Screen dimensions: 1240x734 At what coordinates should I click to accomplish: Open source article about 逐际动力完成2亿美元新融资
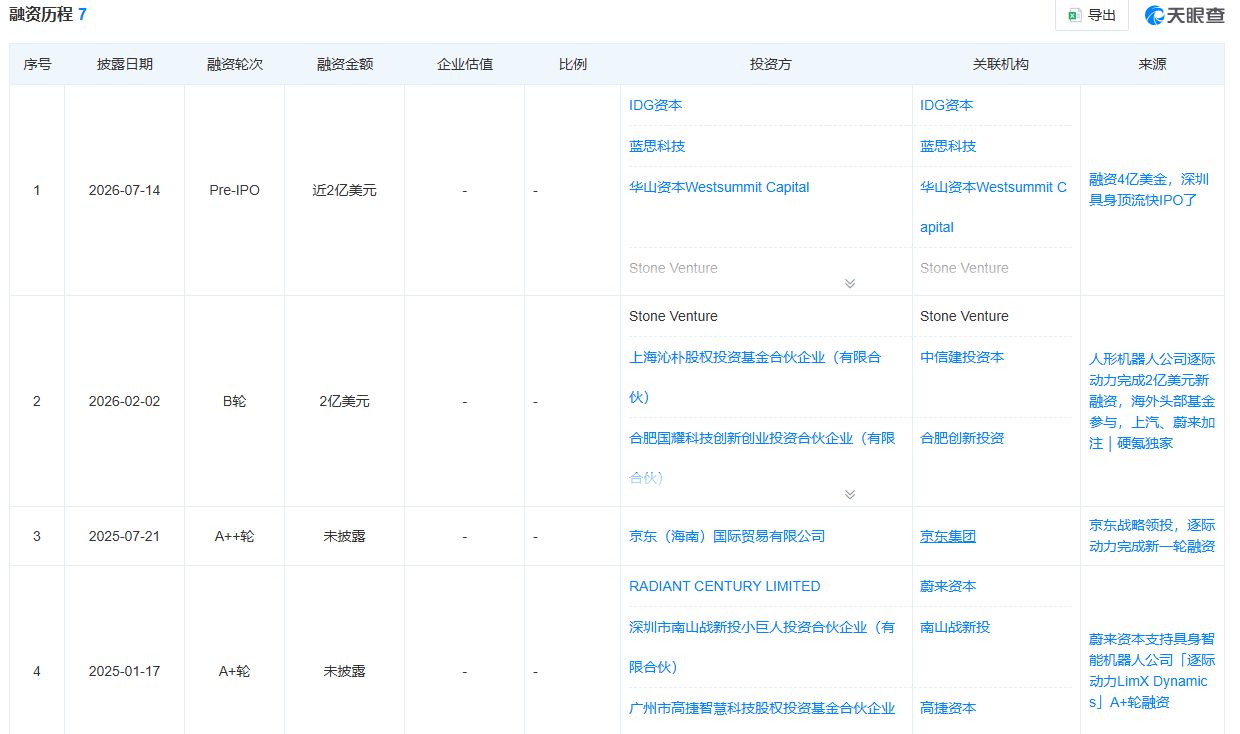tap(1152, 401)
